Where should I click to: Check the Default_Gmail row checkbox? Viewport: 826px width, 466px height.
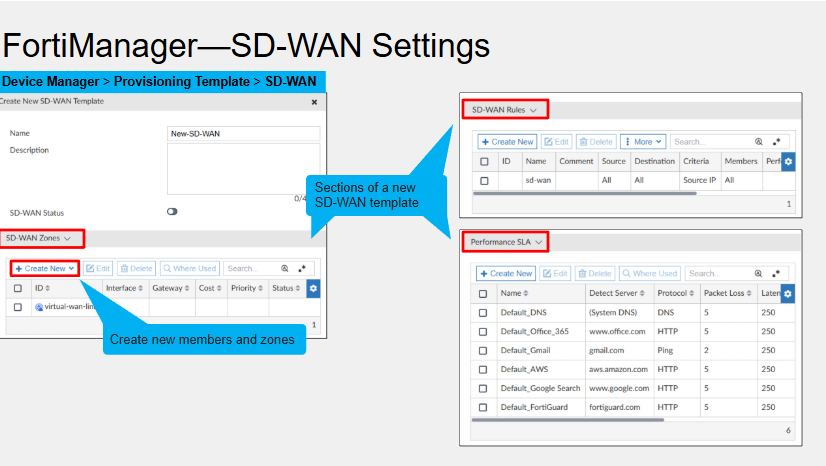[483, 351]
